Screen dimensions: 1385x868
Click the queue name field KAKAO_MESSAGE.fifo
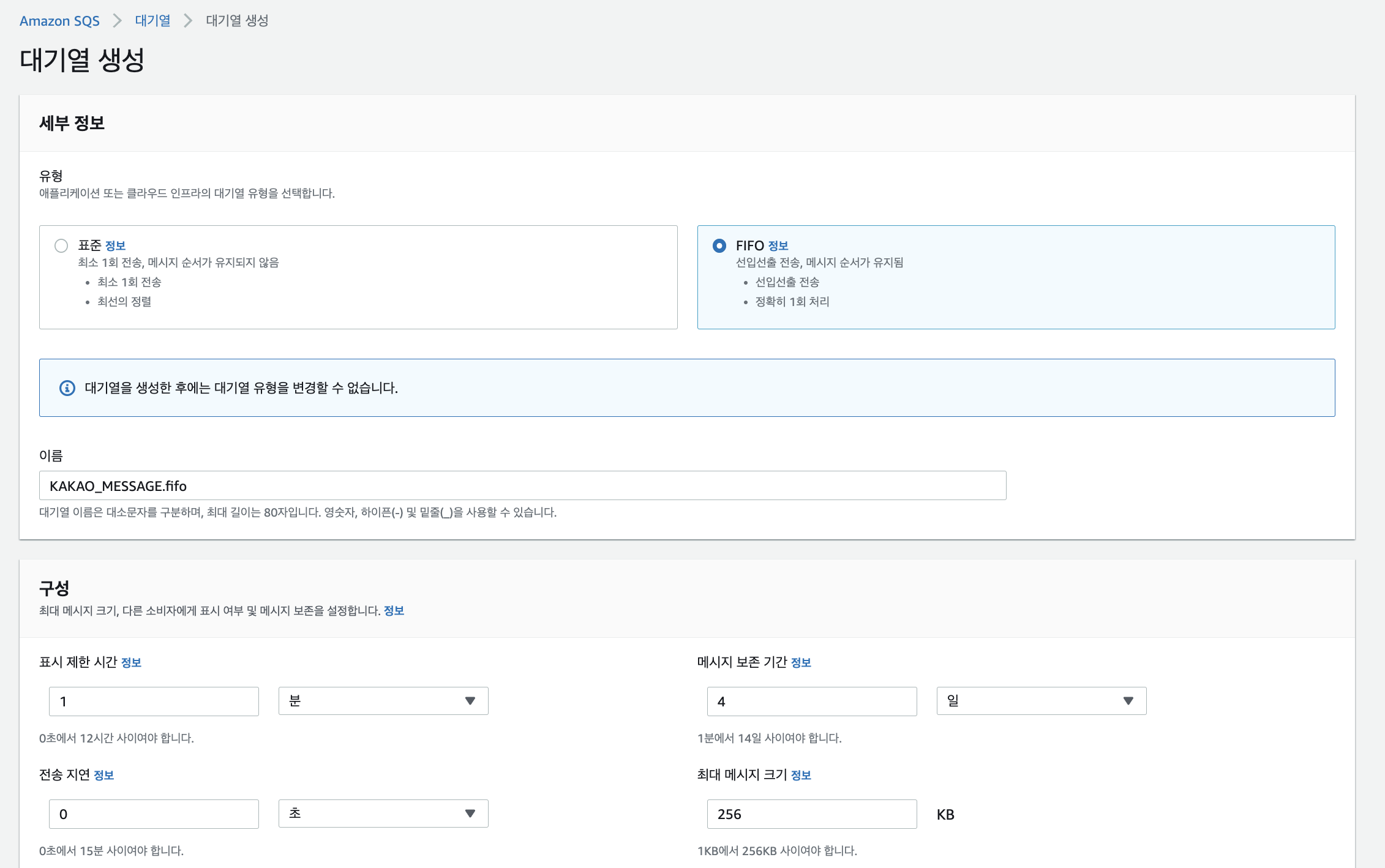pos(522,485)
